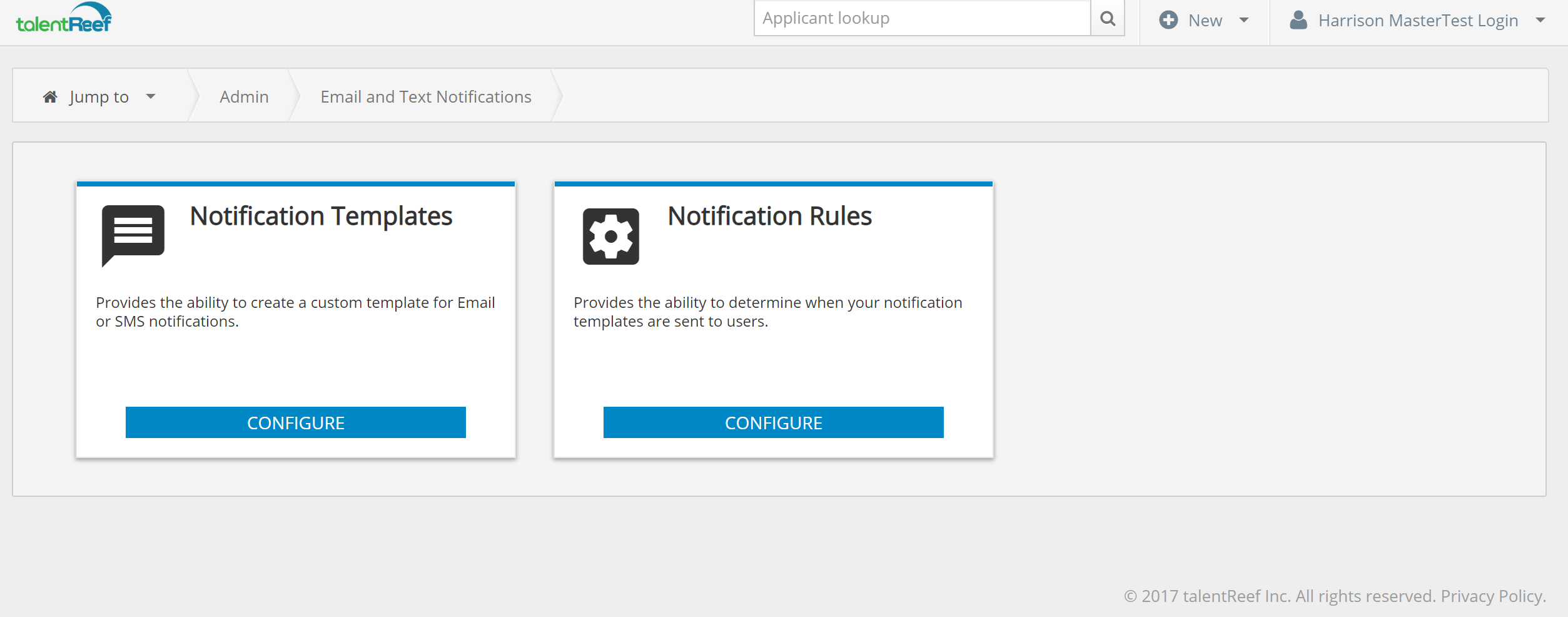Click the user profile silhouette icon

[x=1298, y=20]
